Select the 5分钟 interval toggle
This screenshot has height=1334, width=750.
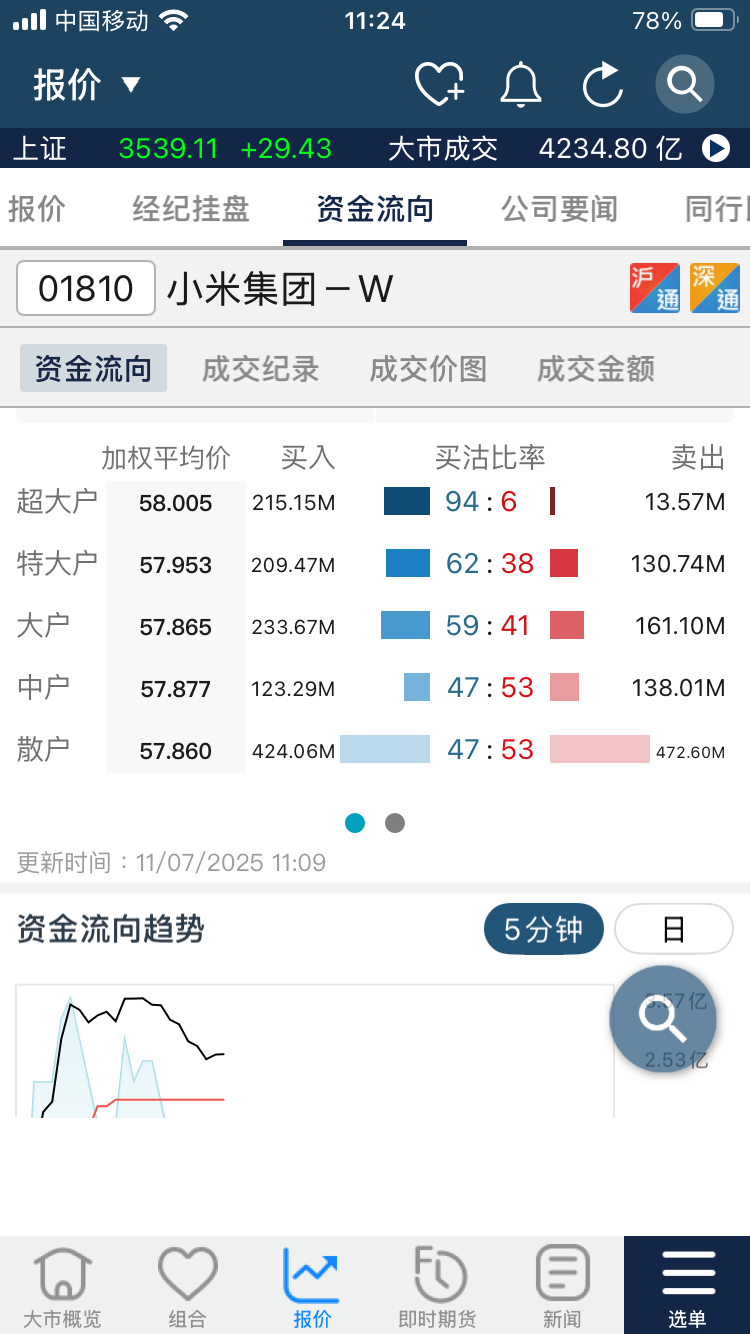pos(544,930)
